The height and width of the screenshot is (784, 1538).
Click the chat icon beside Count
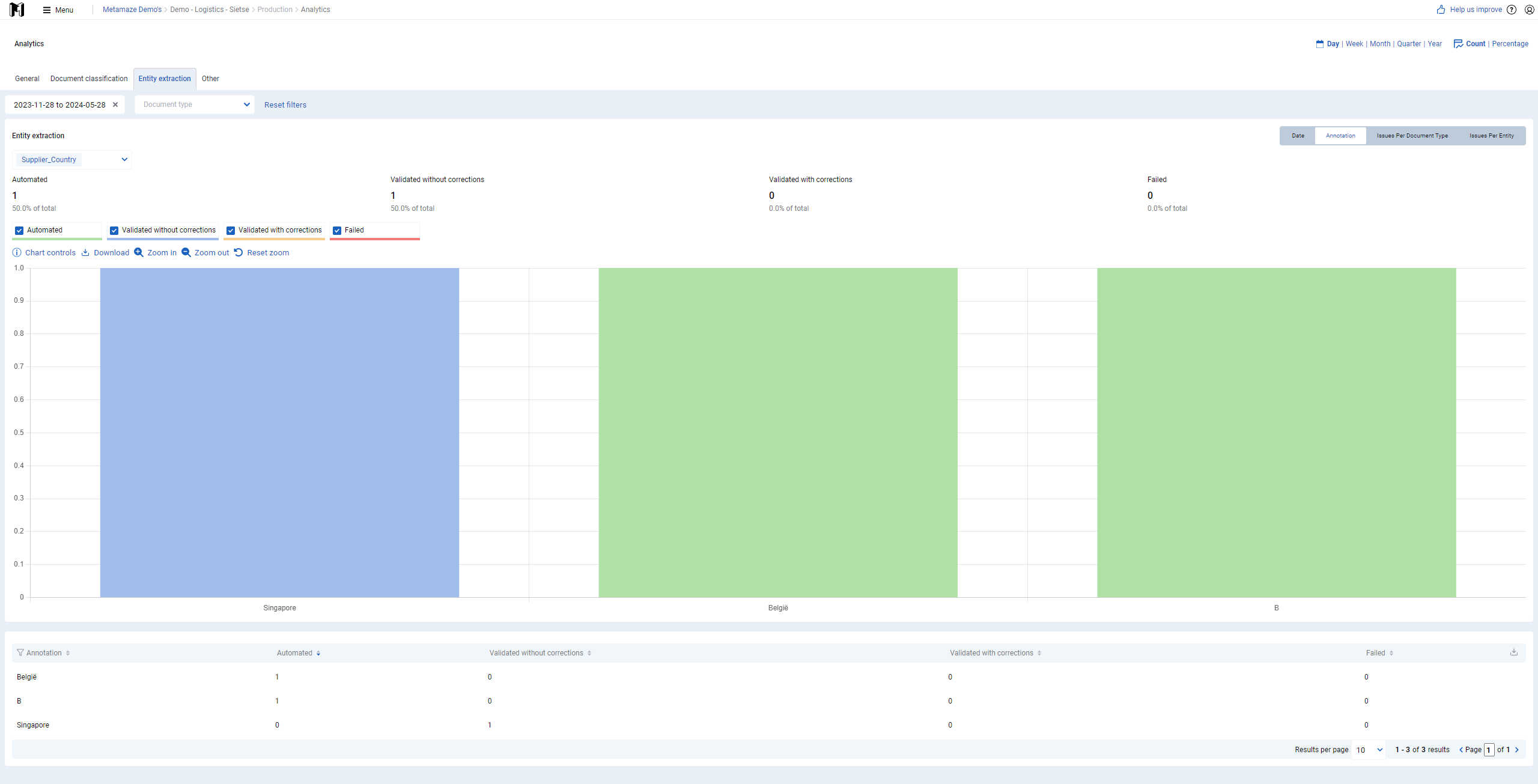coord(1458,44)
